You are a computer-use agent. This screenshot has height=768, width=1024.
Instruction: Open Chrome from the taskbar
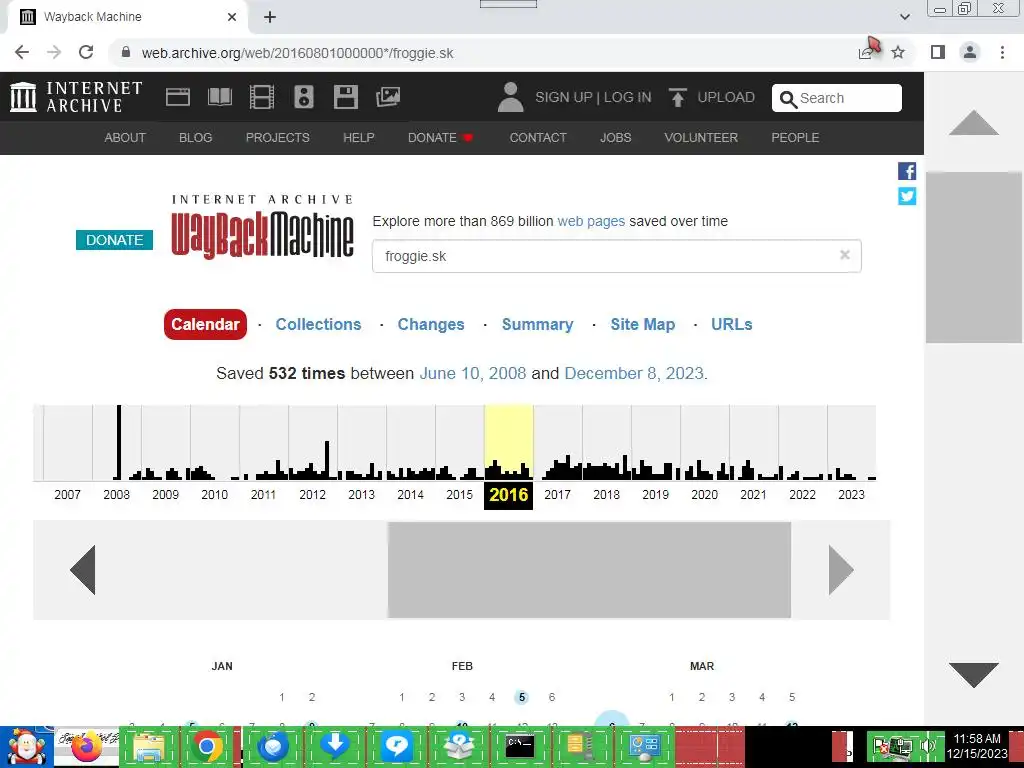(207, 747)
